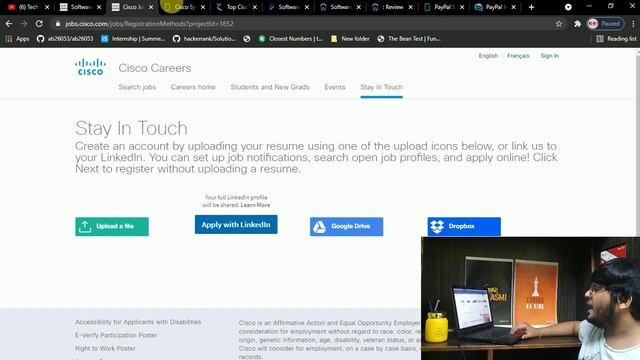Select Stay In Touch nav item
This screenshot has height=360, width=640.
coord(381,87)
